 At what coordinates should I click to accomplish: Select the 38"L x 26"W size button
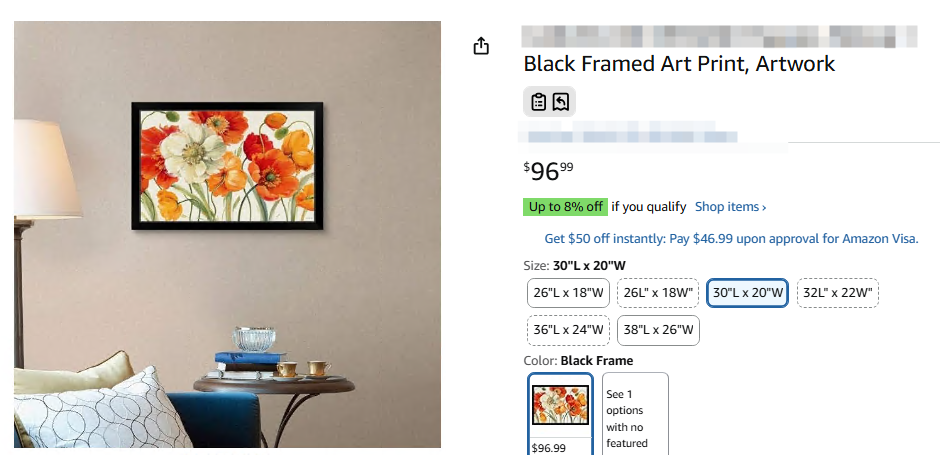click(x=658, y=330)
